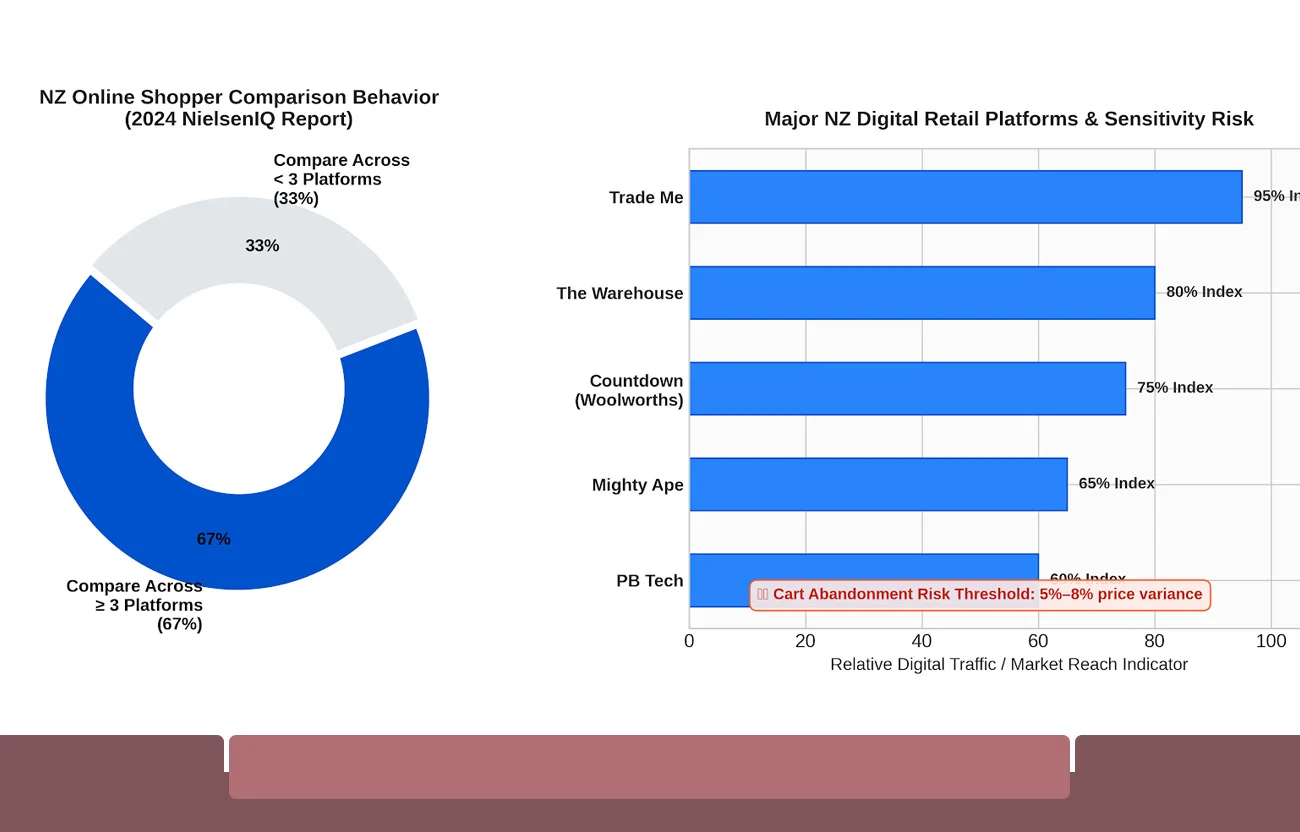
Task: Select The Warehouse bar in the chart
Action: (922, 293)
